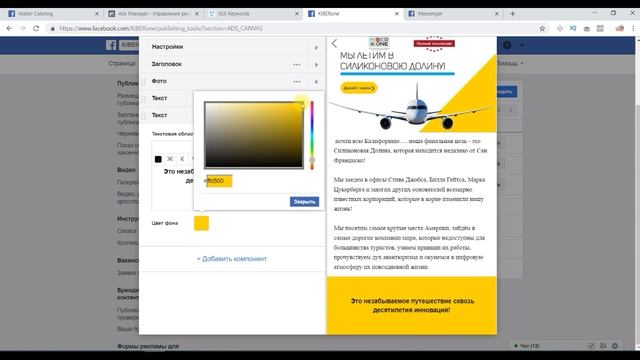This screenshot has width=640, height=360.
Task: Toggle bold with the Ж button
Action: 170,159
